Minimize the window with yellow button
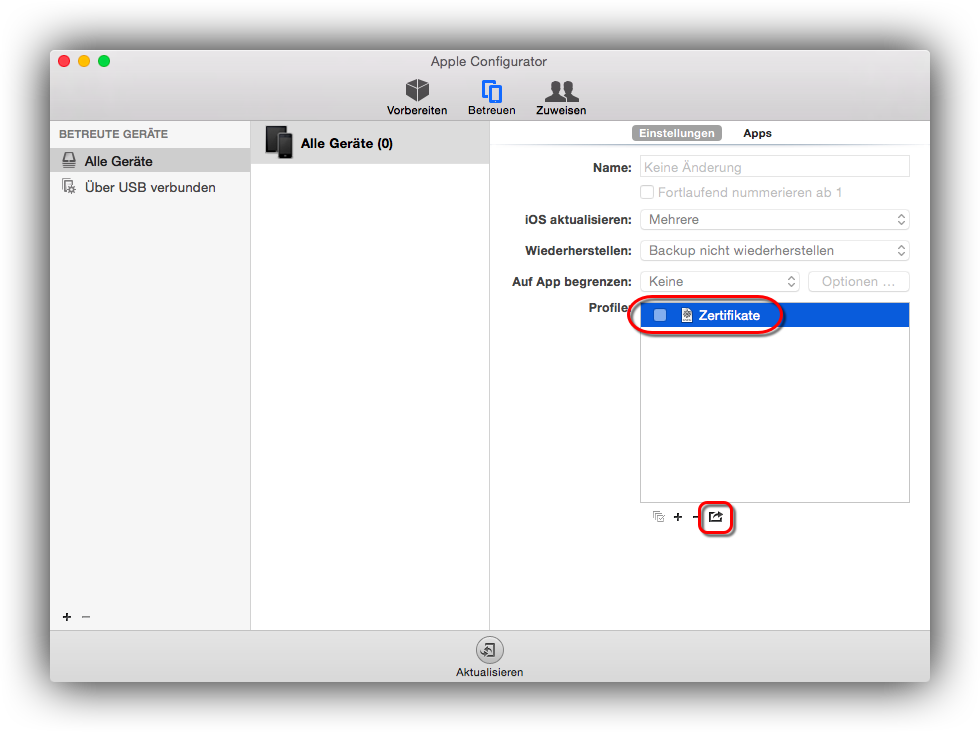 click(84, 61)
